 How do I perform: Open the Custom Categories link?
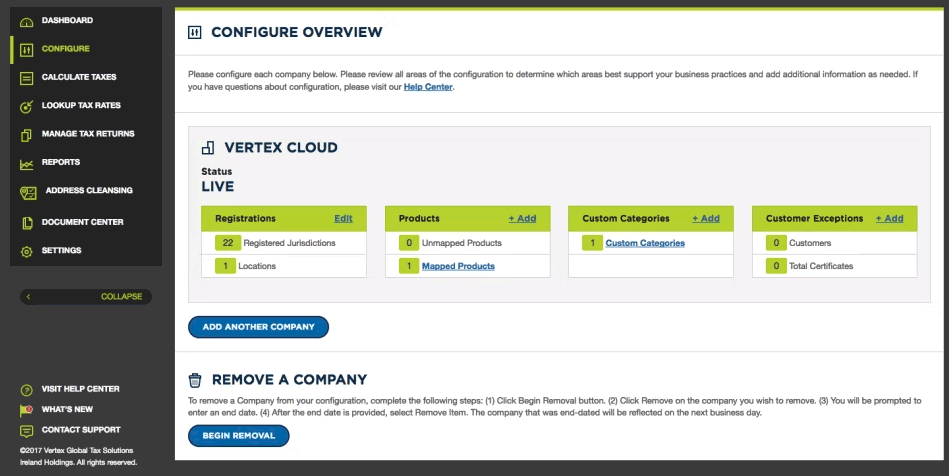tap(645, 243)
